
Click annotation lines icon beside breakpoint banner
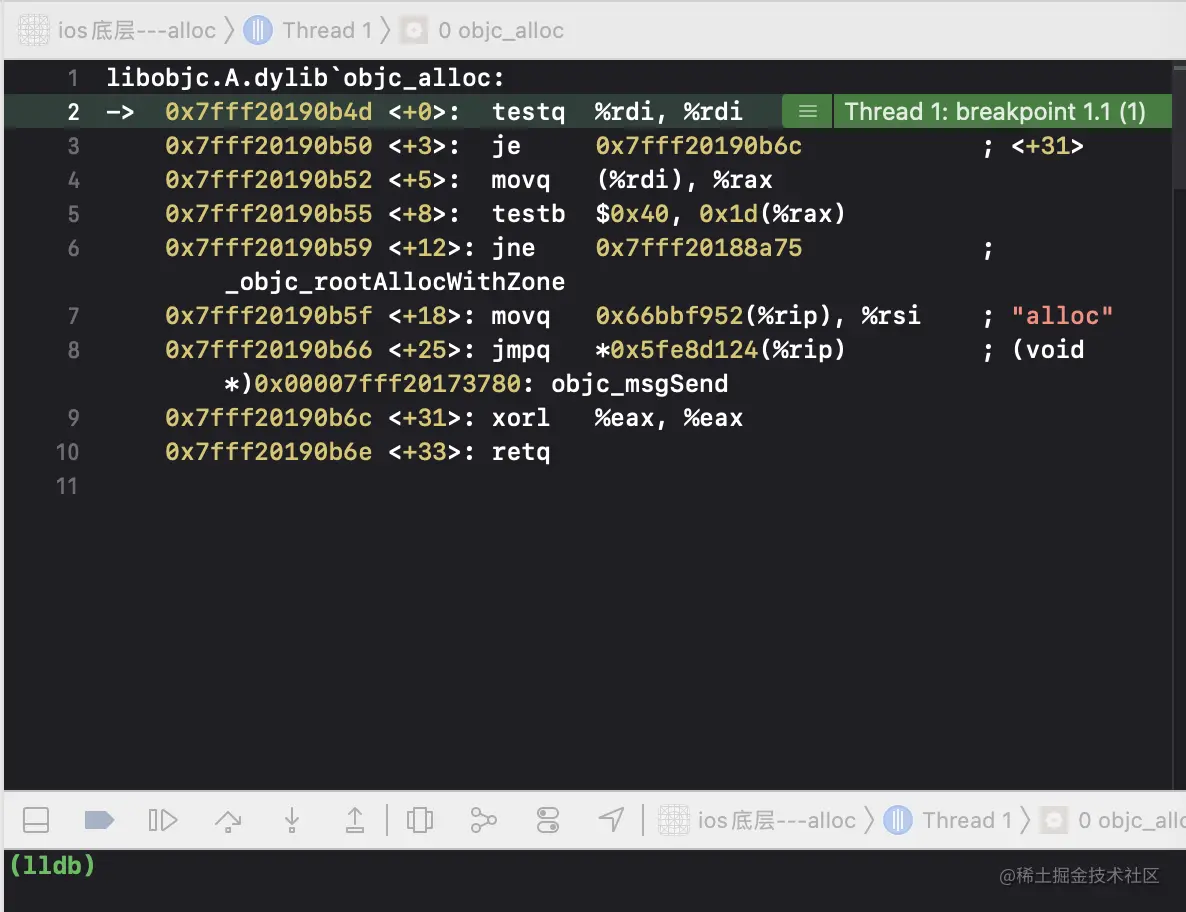pyautogui.click(x=807, y=111)
